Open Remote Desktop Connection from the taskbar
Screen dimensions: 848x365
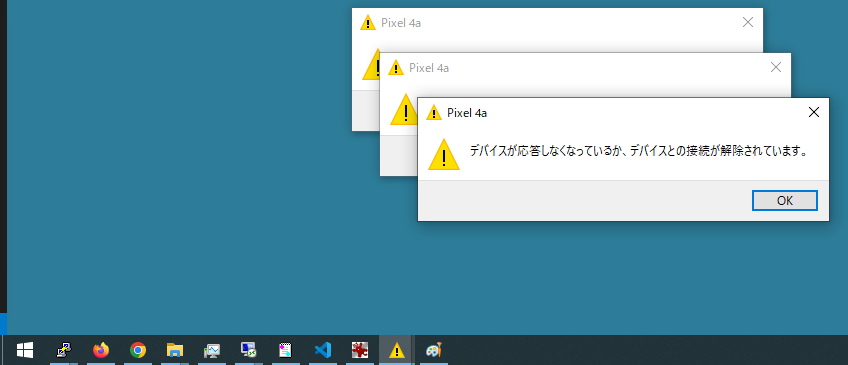point(249,350)
